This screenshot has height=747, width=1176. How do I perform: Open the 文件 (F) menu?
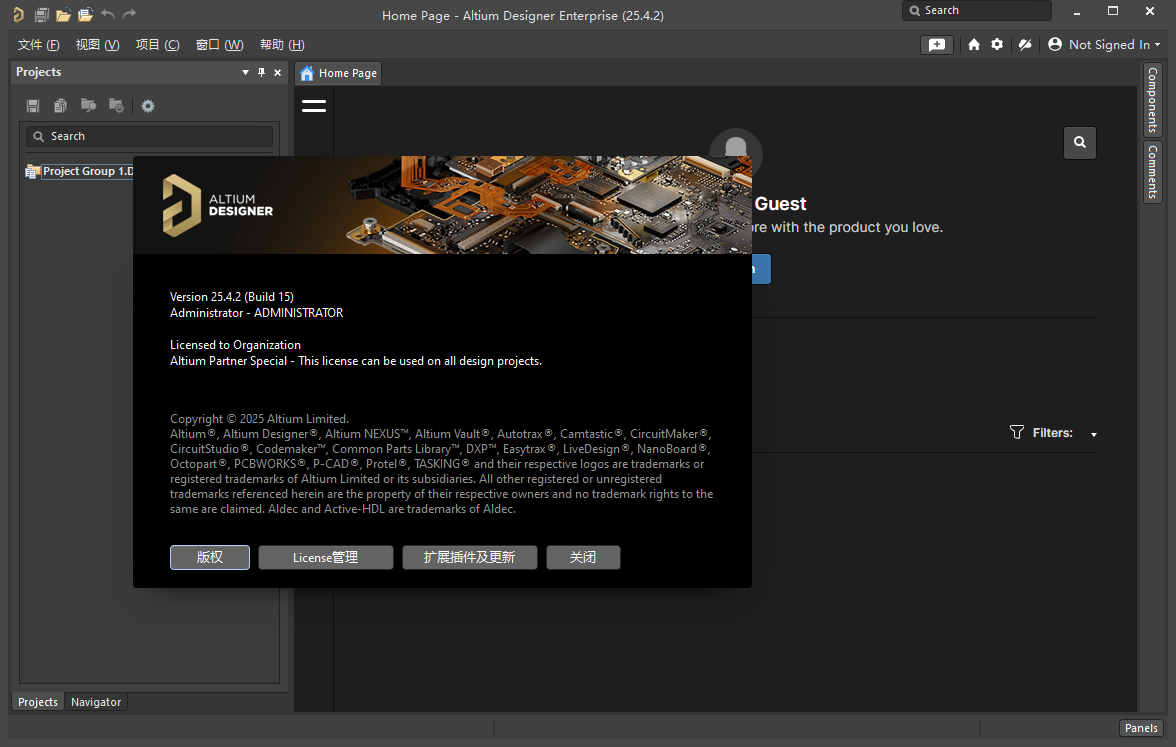pyautogui.click(x=38, y=45)
